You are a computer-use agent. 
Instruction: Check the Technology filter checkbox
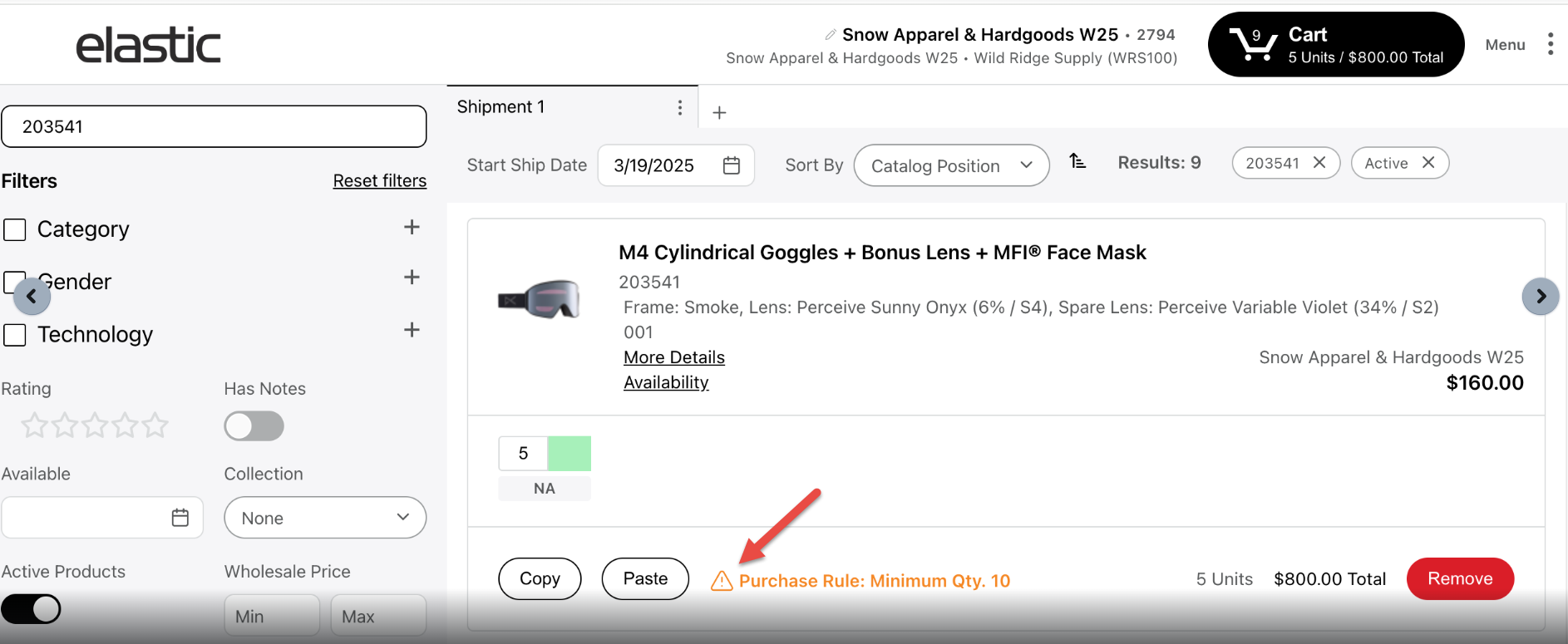pyautogui.click(x=15, y=335)
